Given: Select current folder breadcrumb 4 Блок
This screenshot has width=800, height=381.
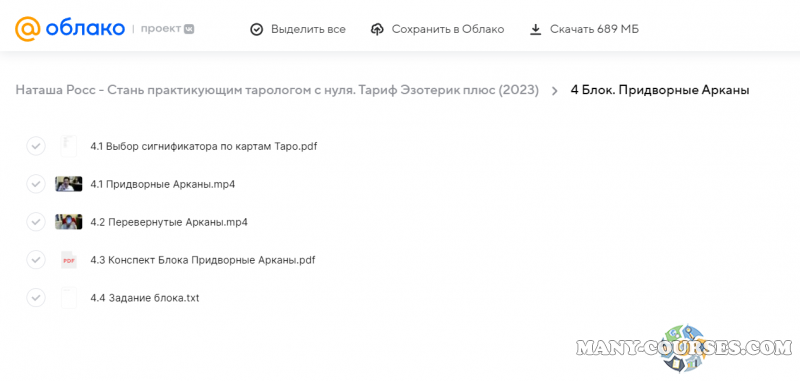Looking at the screenshot, I should (660, 91).
